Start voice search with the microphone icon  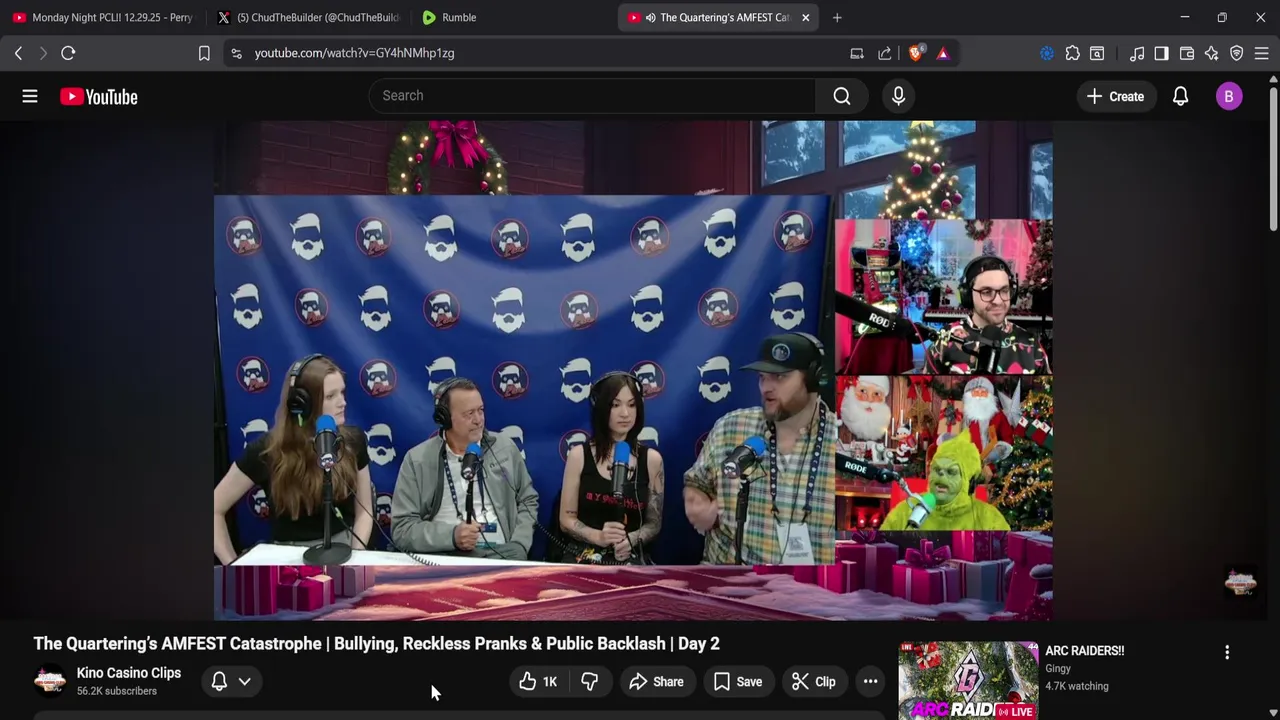pyautogui.click(x=898, y=96)
